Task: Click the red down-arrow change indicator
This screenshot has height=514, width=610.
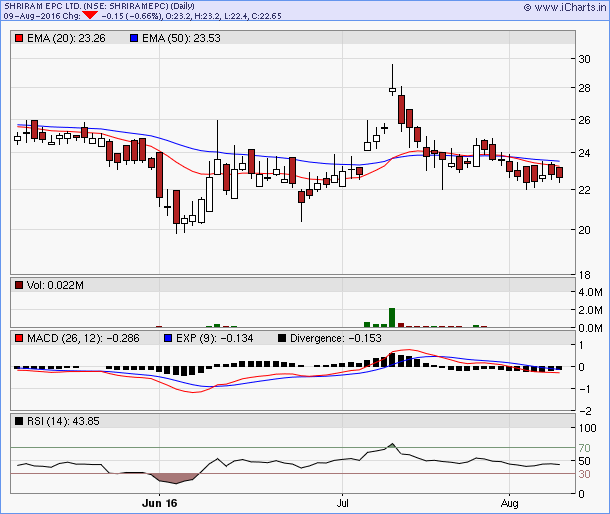Action: coord(90,15)
